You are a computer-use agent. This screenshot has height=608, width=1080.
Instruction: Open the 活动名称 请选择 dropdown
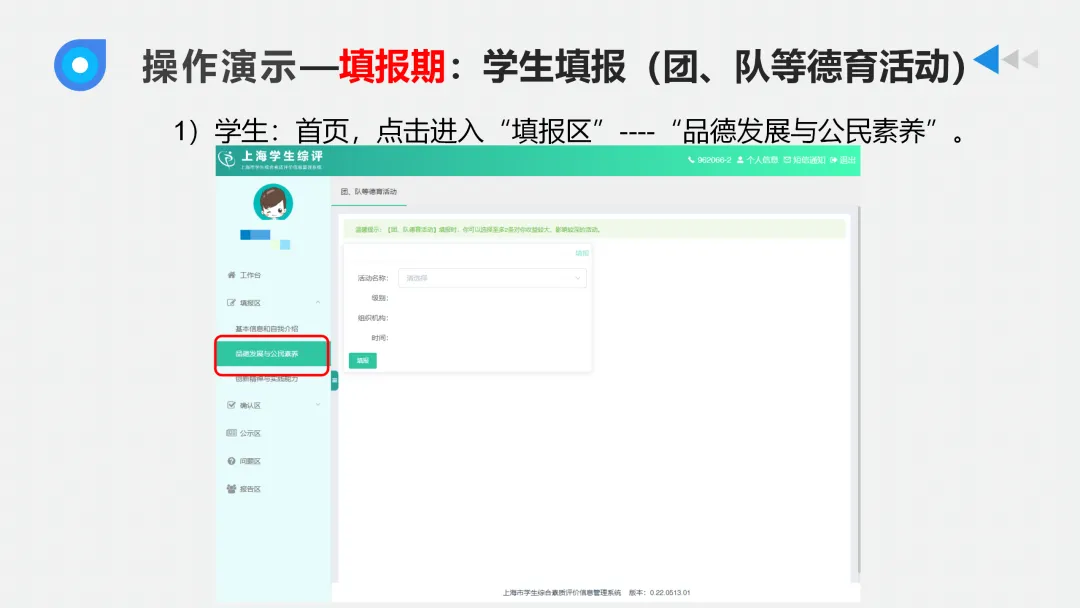click(490, 278)
